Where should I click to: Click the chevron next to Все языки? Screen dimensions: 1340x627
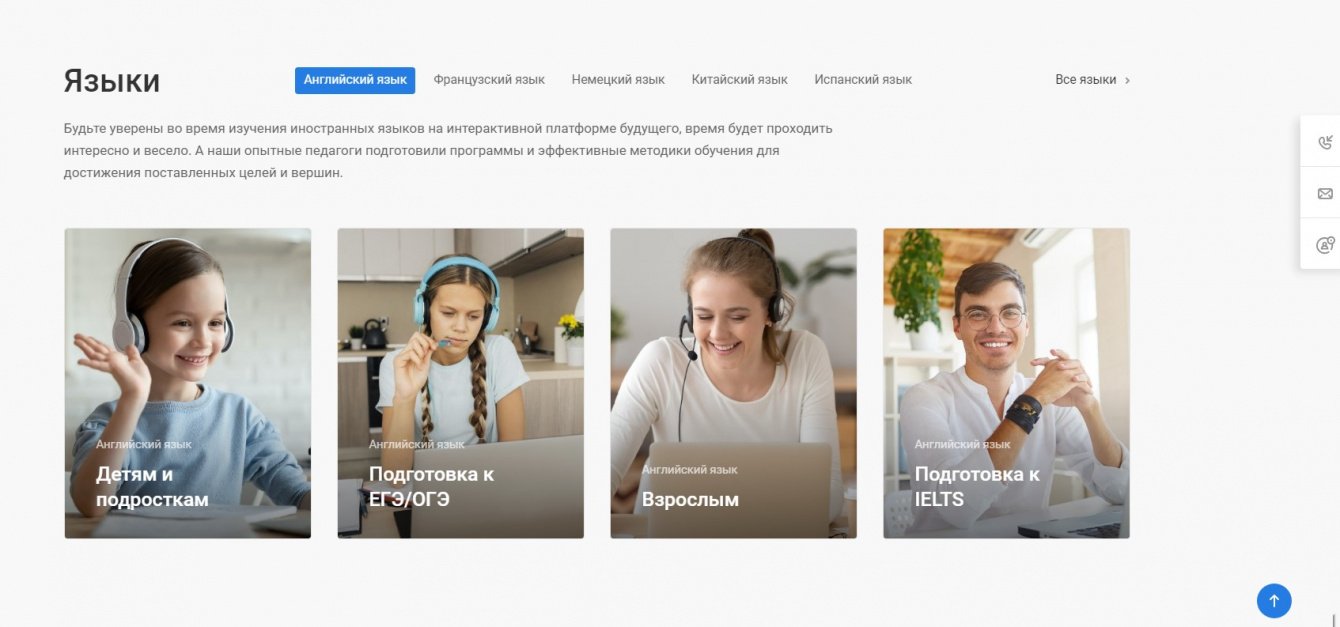(x=1127, y=80)
